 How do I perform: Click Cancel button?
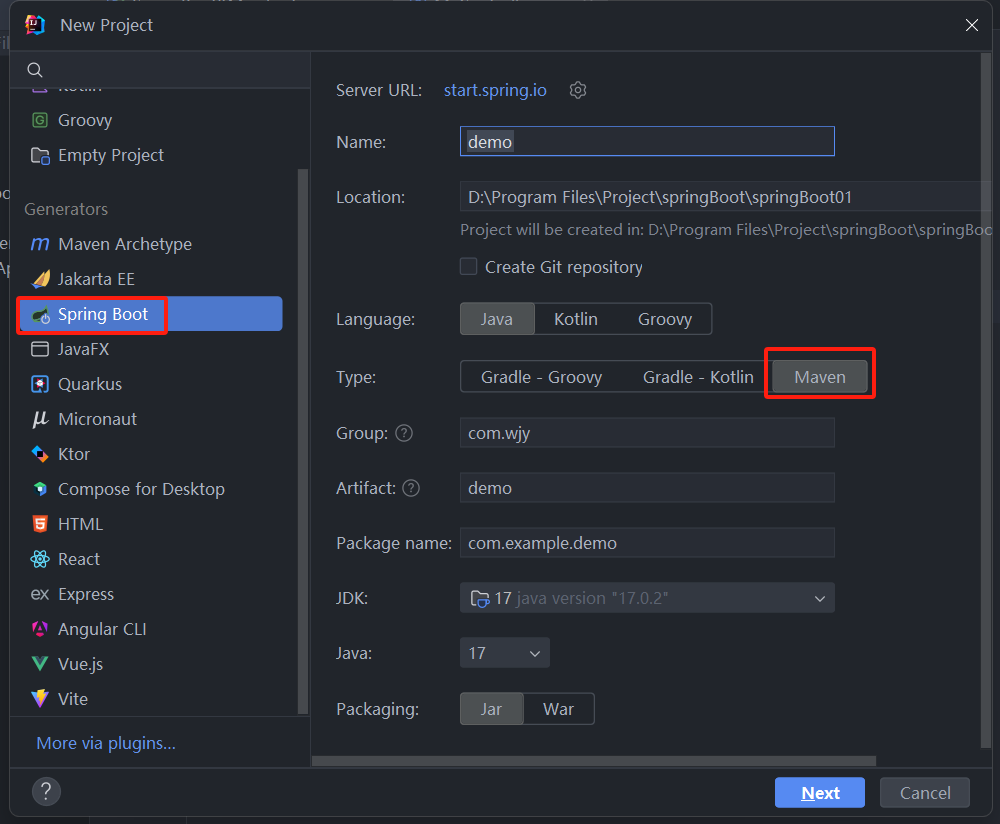pos(925,793)
